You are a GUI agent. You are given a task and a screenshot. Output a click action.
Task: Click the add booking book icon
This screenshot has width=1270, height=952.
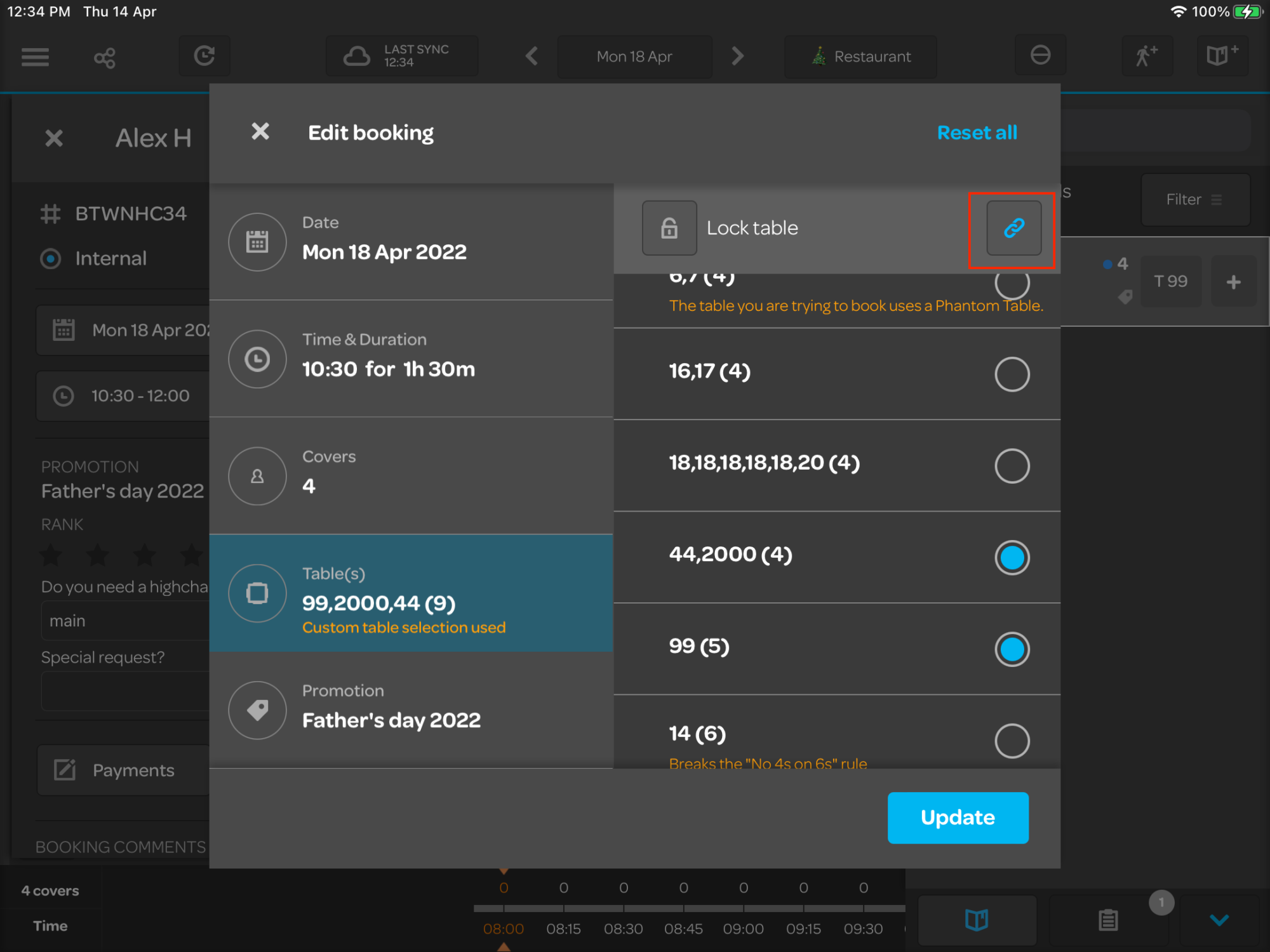click(x=1221, y=56)
